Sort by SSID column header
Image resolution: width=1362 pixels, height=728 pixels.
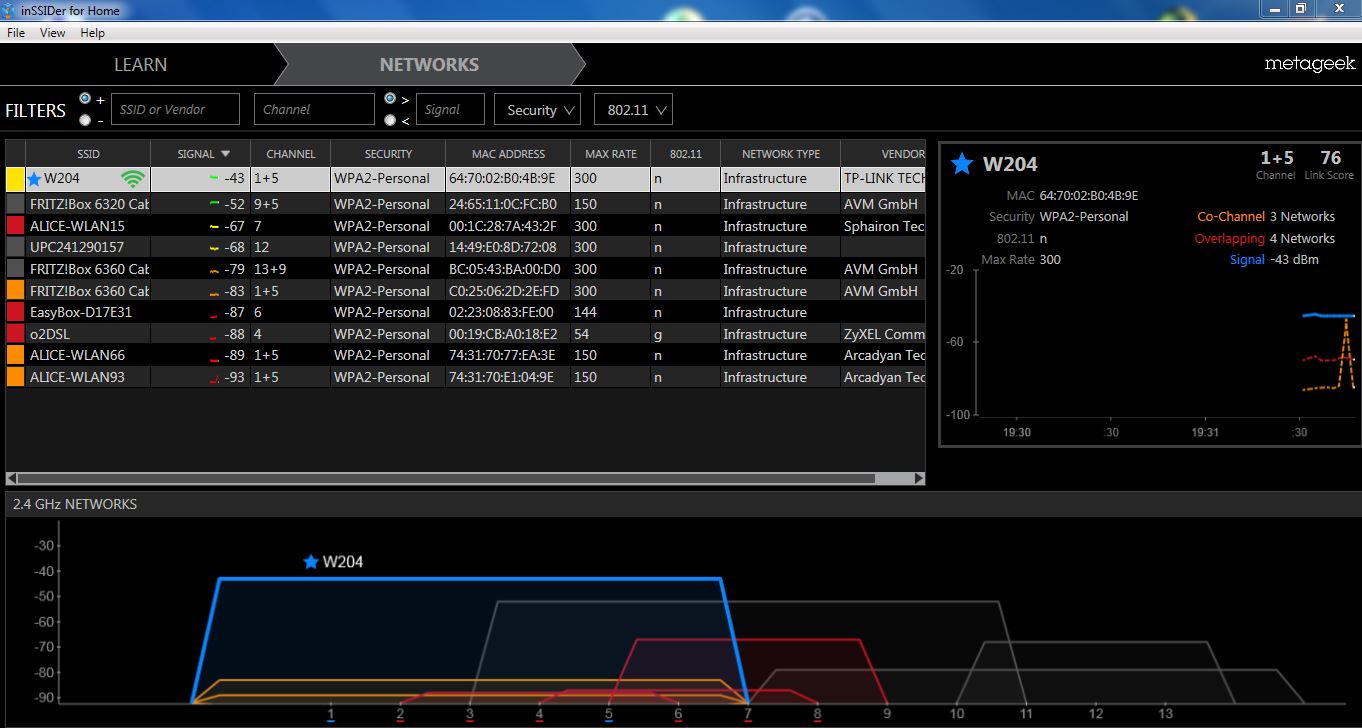(x=88, y=154)
